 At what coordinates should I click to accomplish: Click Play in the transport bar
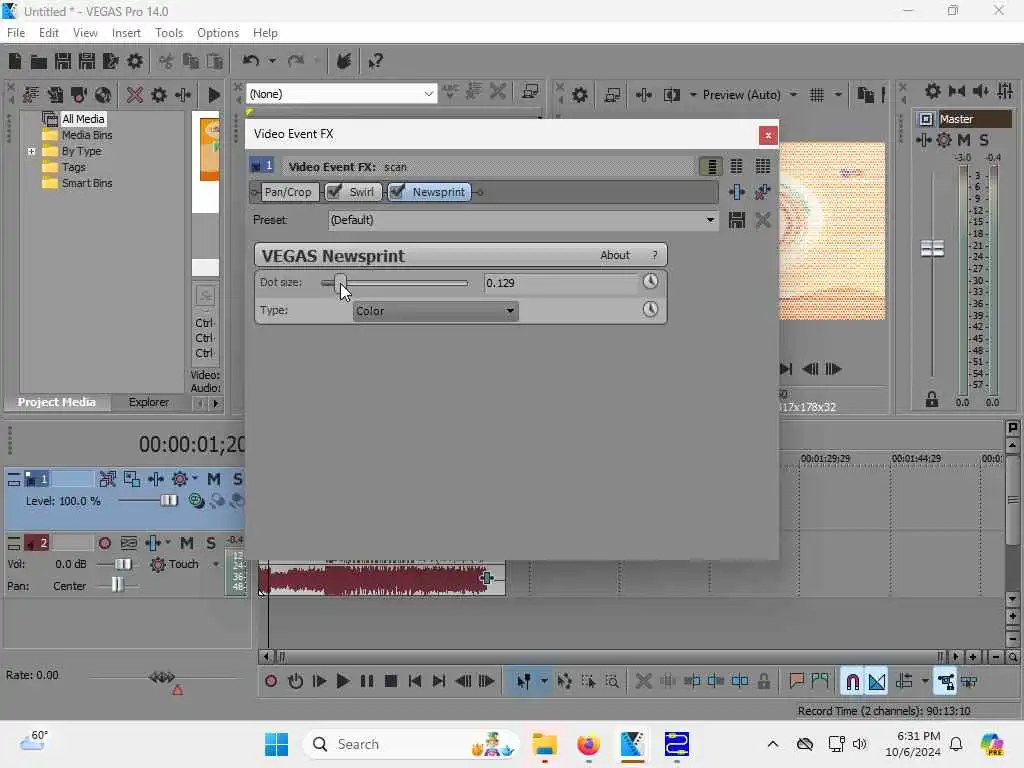tap(342, 682)
